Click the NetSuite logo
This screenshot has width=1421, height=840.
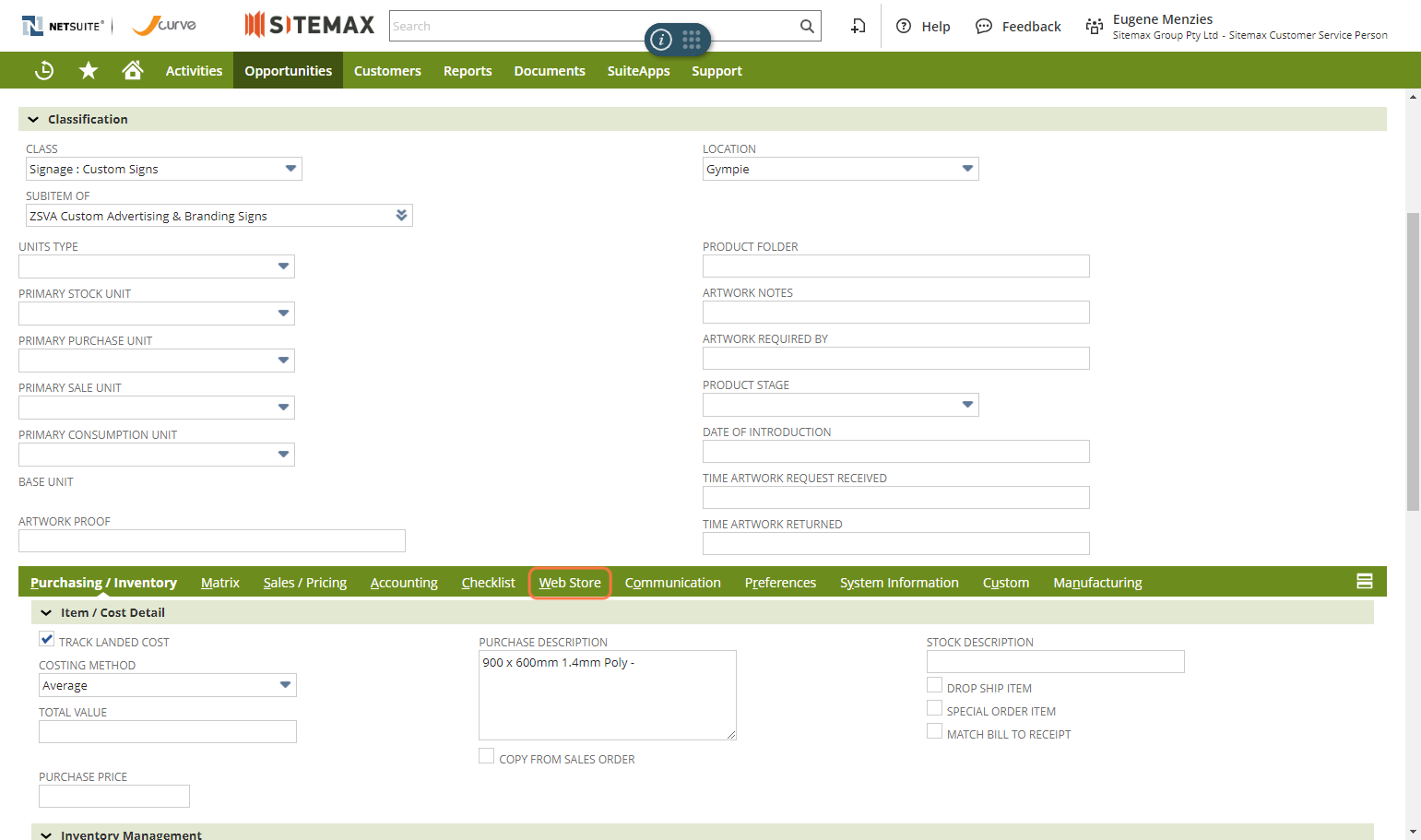point(63,26)
